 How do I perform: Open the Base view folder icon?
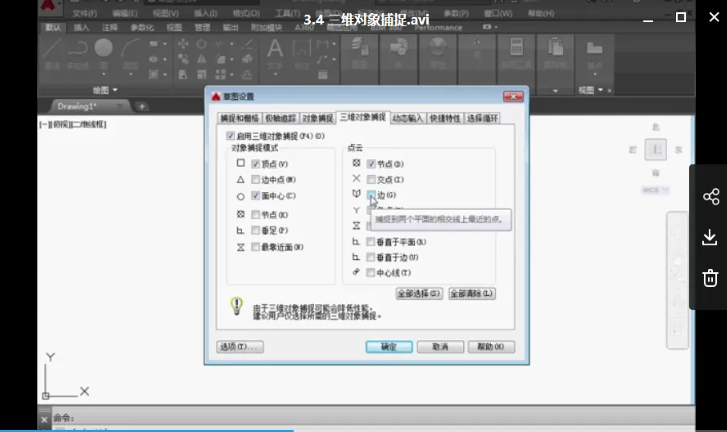pyautogui.click(x=594, y=48)
